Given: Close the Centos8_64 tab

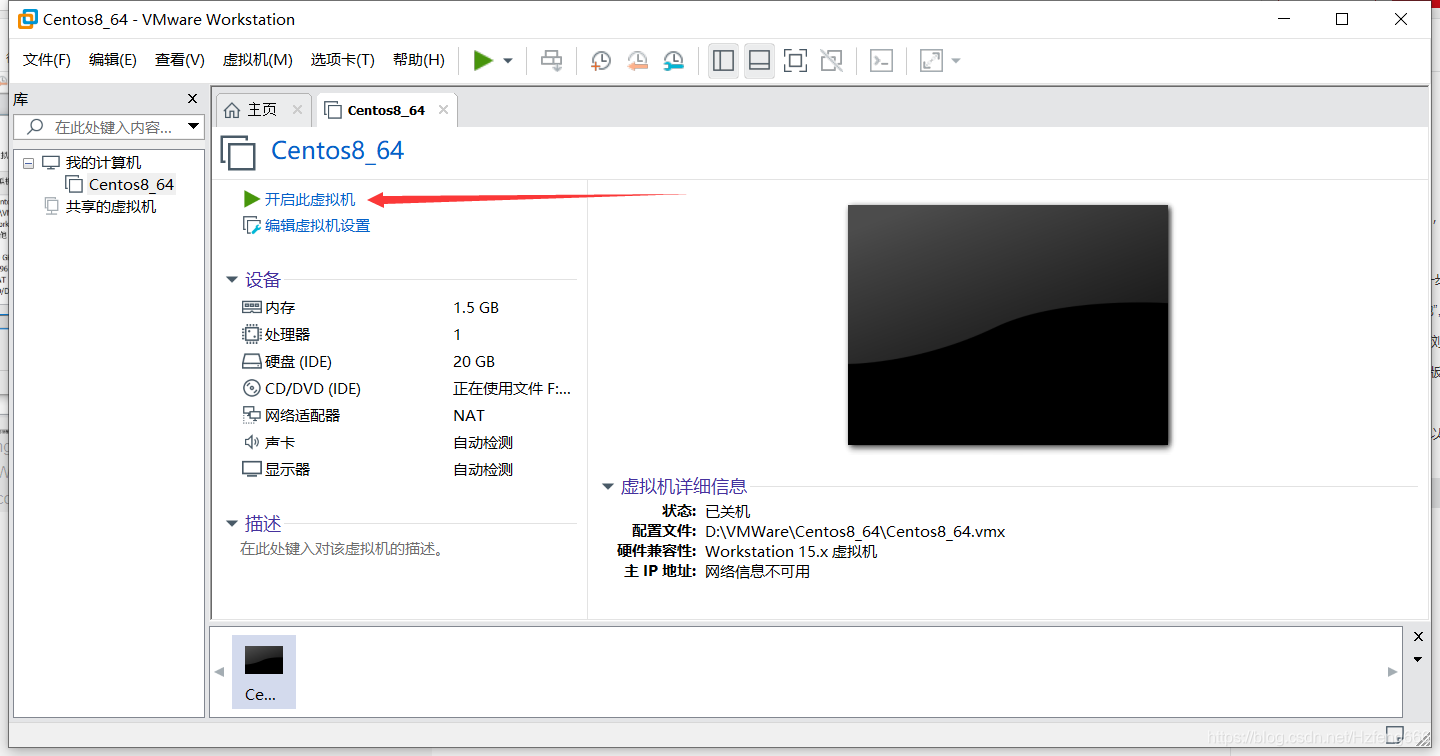Looking at the screenshot, I should (x=443, y=110).
